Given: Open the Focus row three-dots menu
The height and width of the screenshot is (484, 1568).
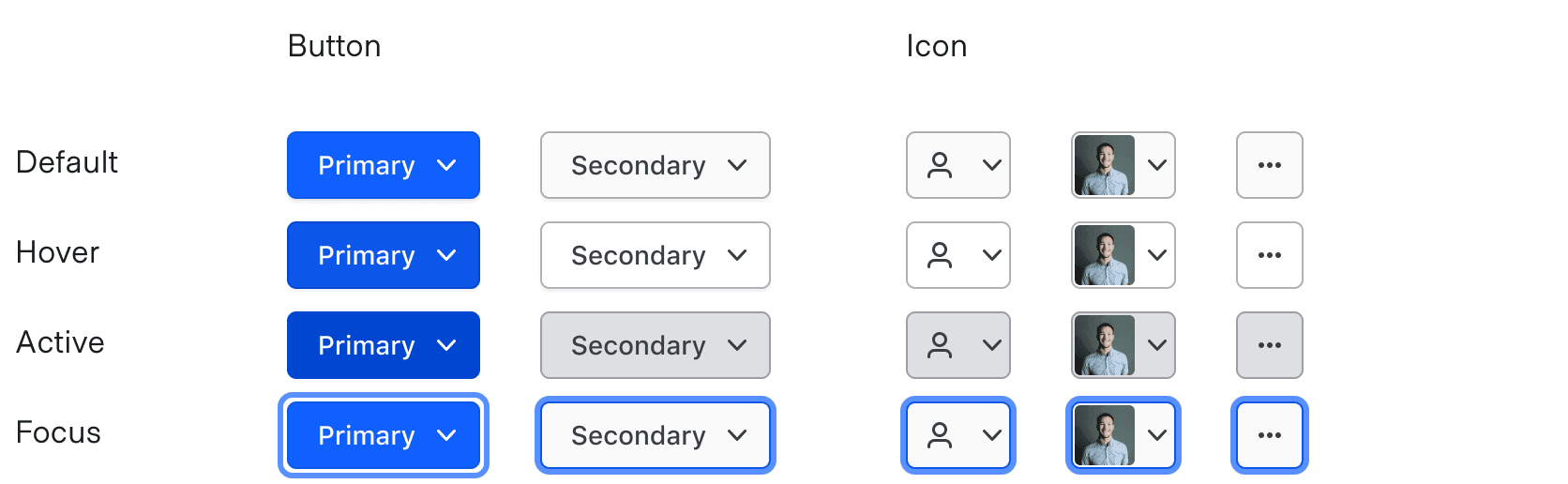Looking at the screenshot, I should click(1269, 435).
